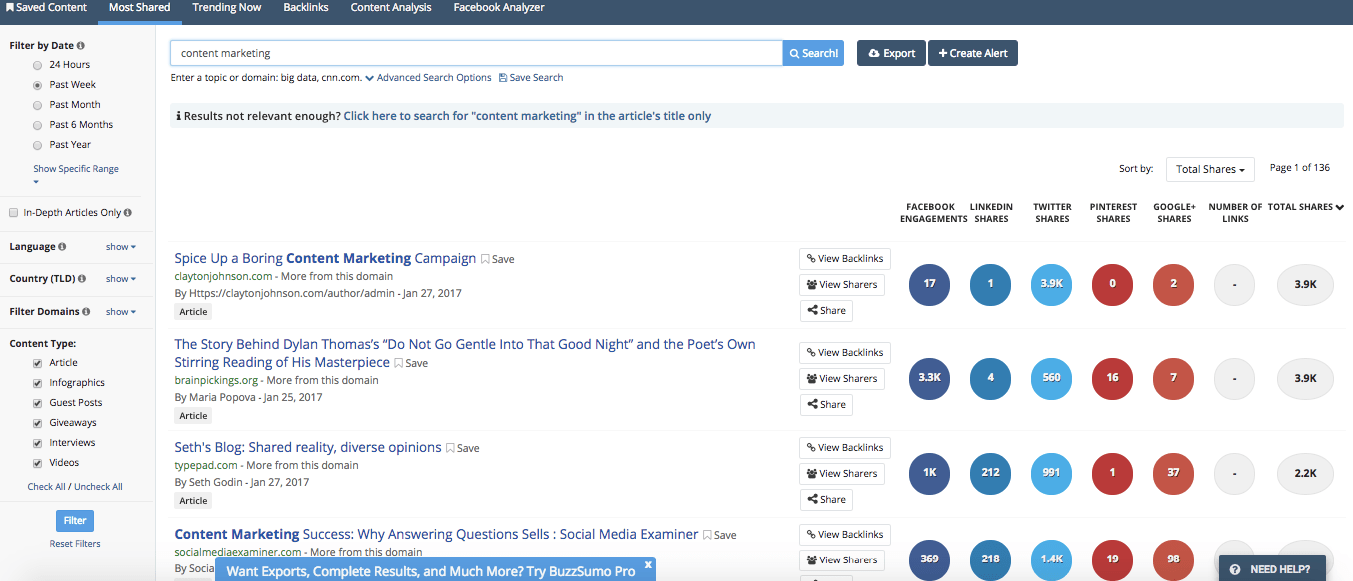Open the Total Shares sort dropdown

coord(1210,169)
